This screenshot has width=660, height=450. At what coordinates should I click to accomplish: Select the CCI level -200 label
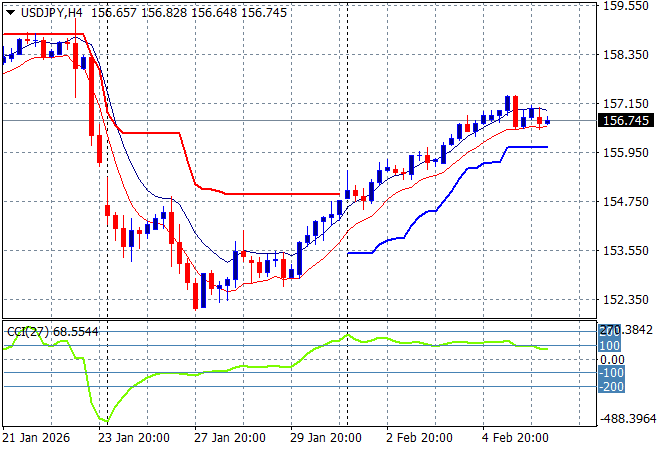611,386
